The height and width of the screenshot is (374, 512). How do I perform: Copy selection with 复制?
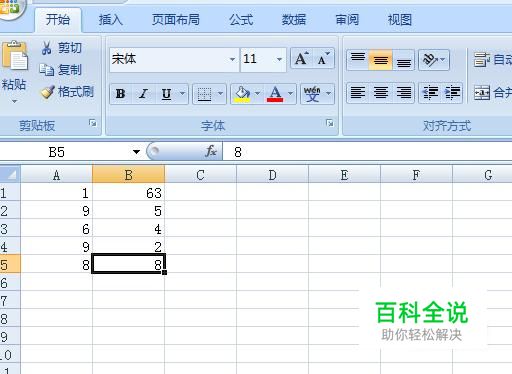60,70
